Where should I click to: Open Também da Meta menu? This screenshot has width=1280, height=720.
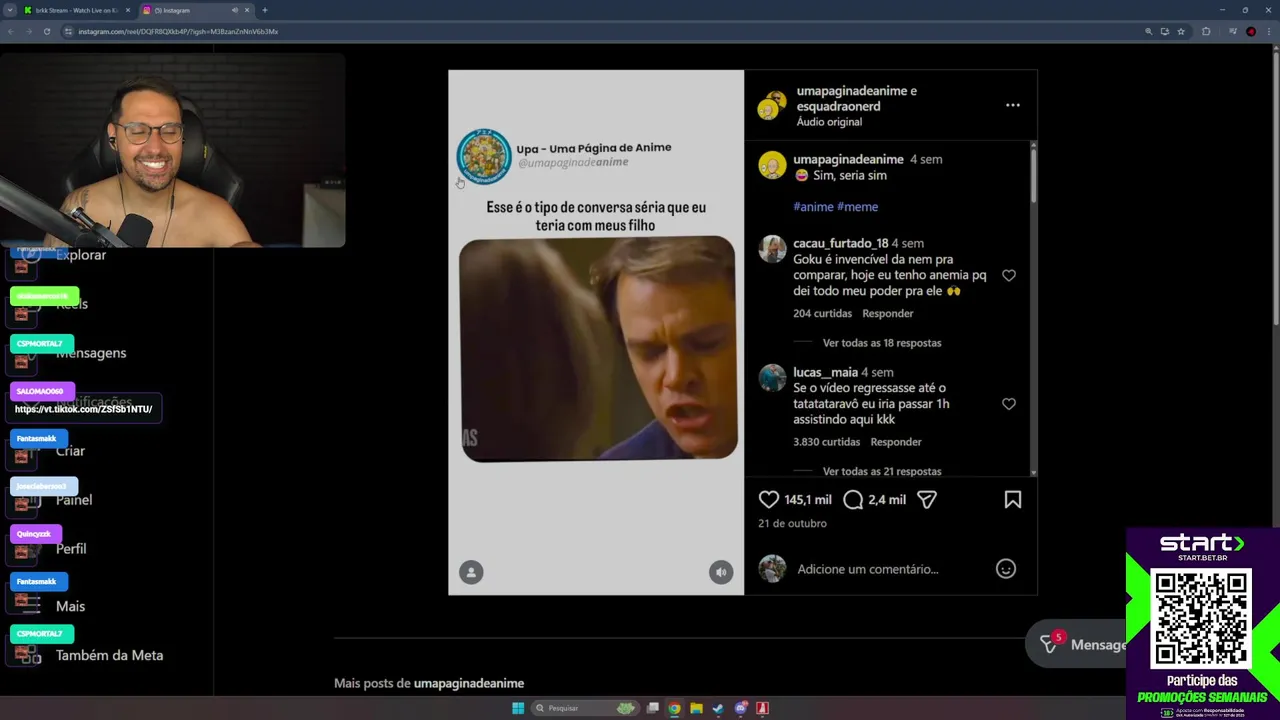click(x=109, y=655)
